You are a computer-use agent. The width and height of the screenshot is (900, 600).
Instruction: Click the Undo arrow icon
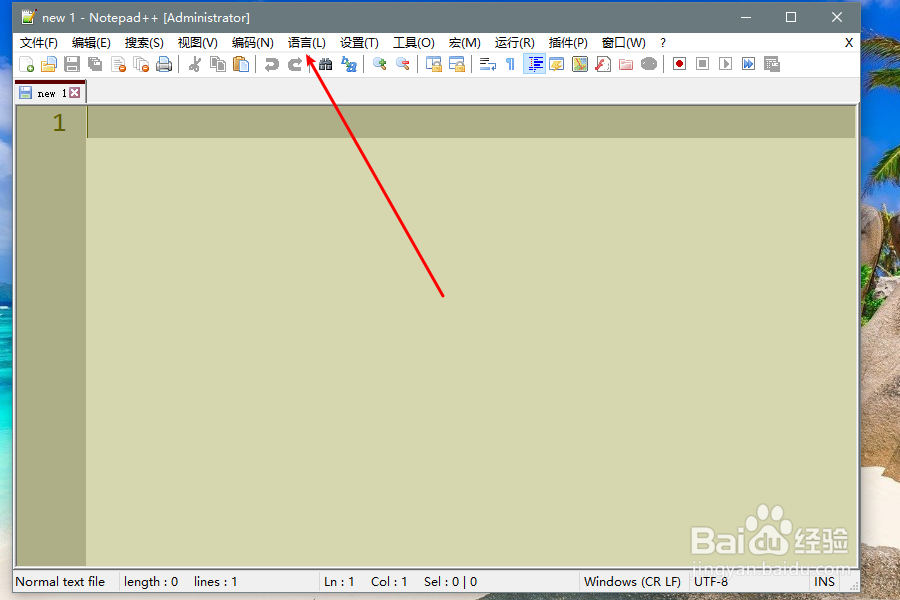(271, 64)
